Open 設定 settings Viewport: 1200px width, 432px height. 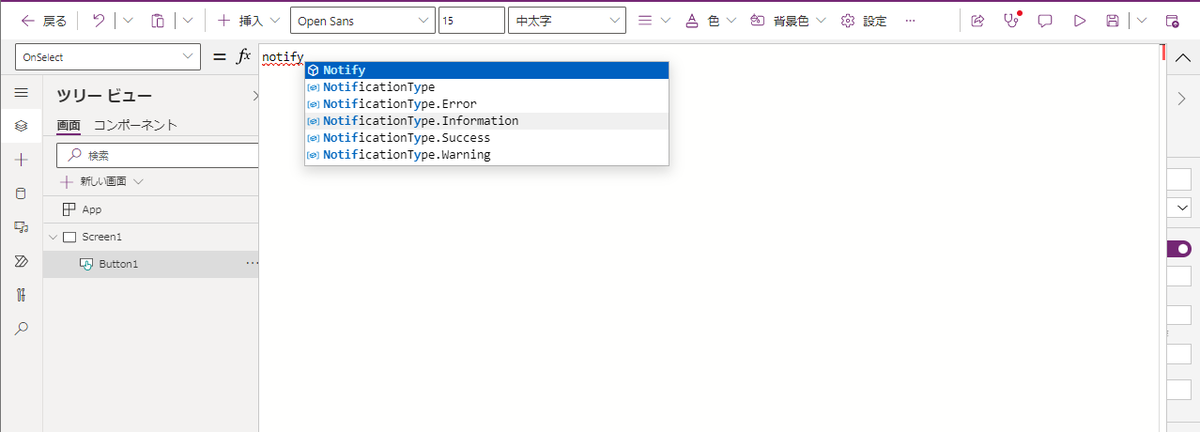[x=864, y=20]
